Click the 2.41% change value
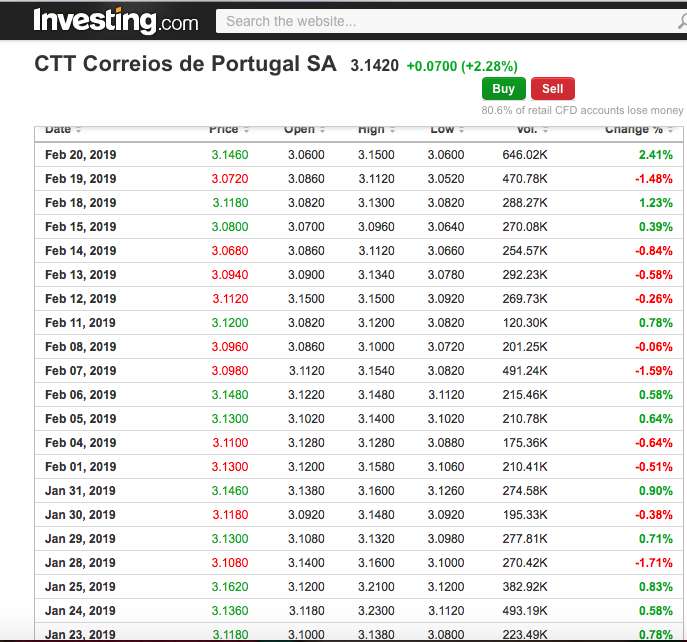Screen dimensions: 687x642 655,155
